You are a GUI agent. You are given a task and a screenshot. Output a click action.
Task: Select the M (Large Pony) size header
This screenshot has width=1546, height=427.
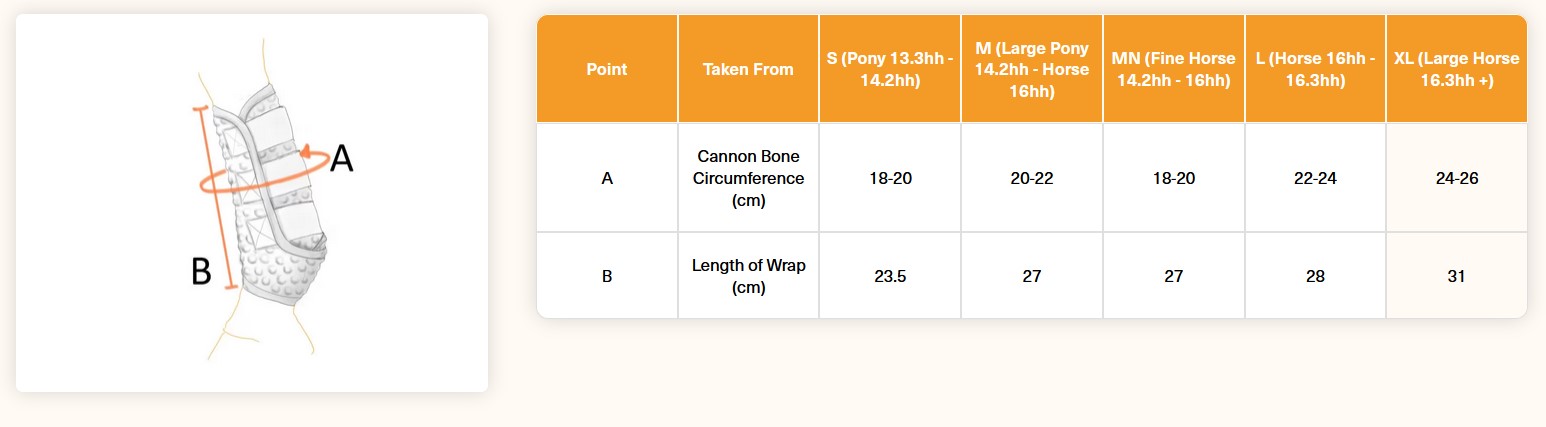click(x=1032, y=69)
